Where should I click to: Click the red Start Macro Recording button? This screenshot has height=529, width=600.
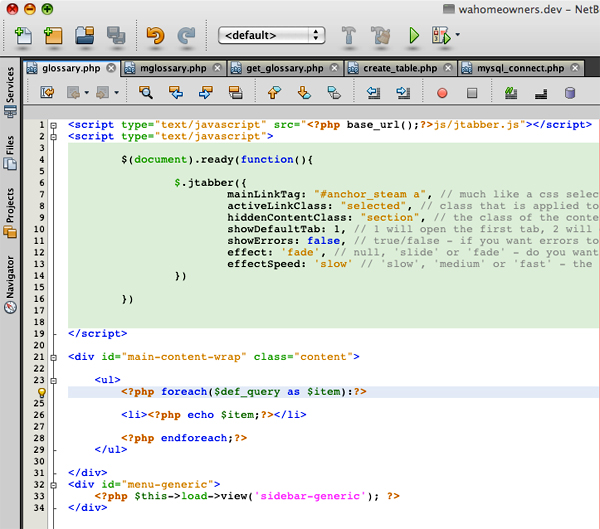pyautogui.click(x=442, y=93)
